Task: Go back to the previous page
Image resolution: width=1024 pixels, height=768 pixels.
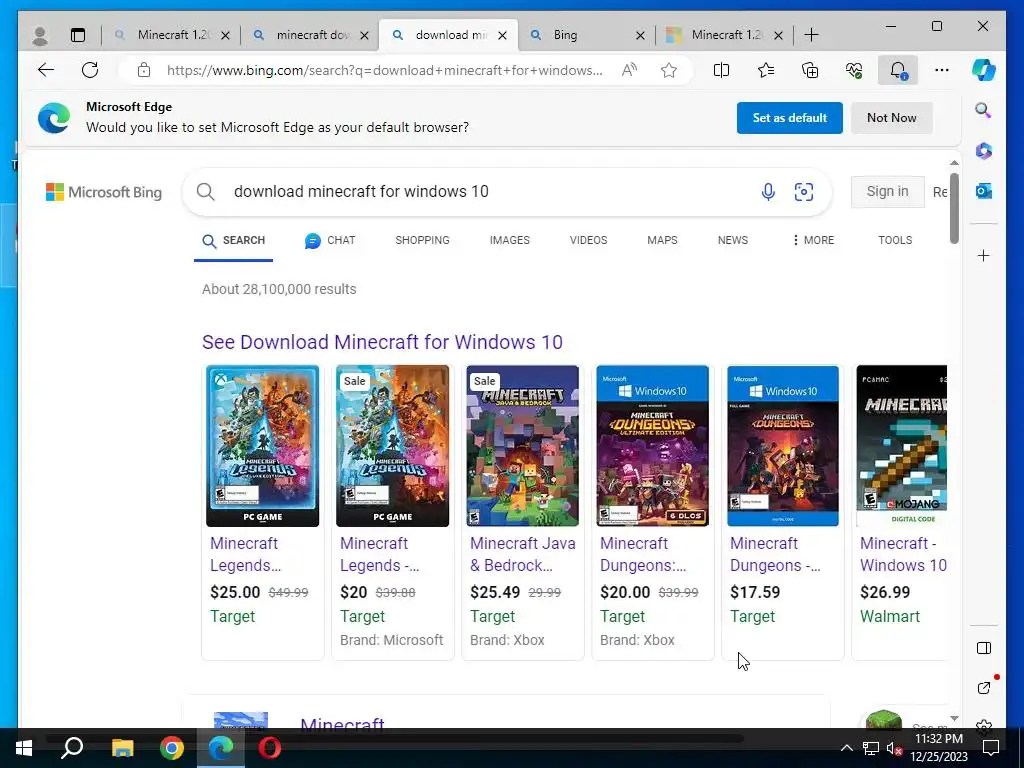Action: pyautogui.click(x=46, y=70)
